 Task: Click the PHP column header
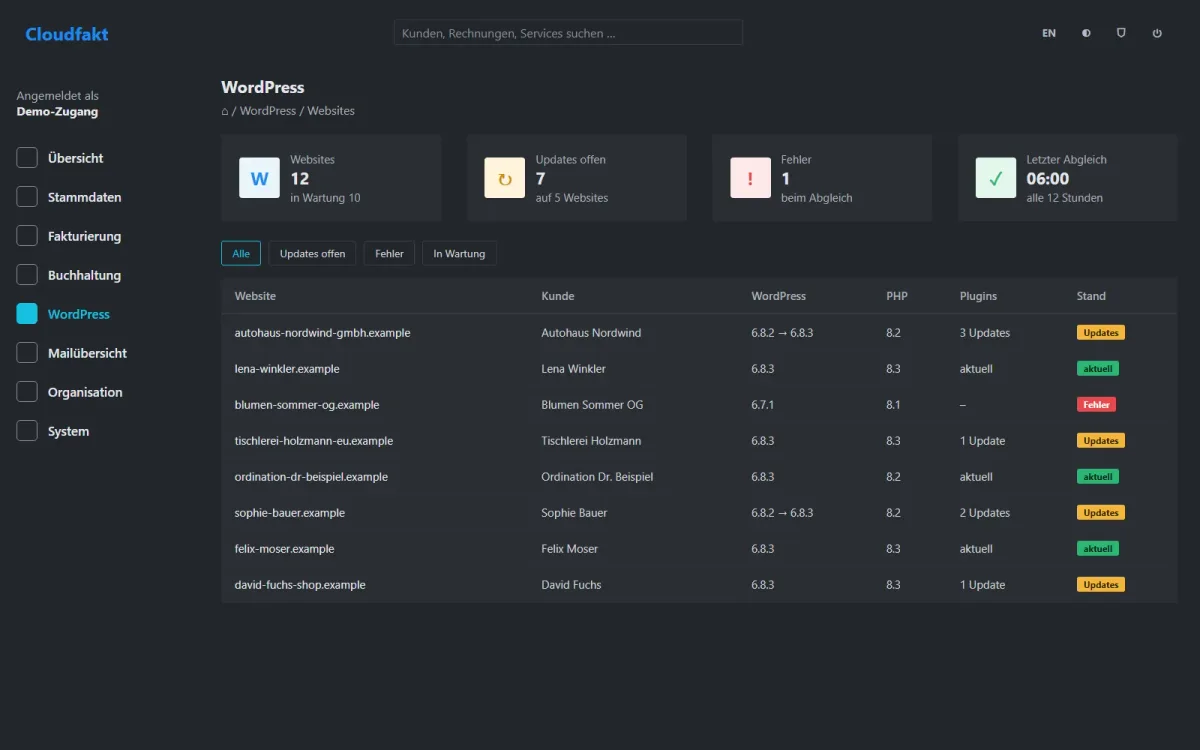point(897,296)
